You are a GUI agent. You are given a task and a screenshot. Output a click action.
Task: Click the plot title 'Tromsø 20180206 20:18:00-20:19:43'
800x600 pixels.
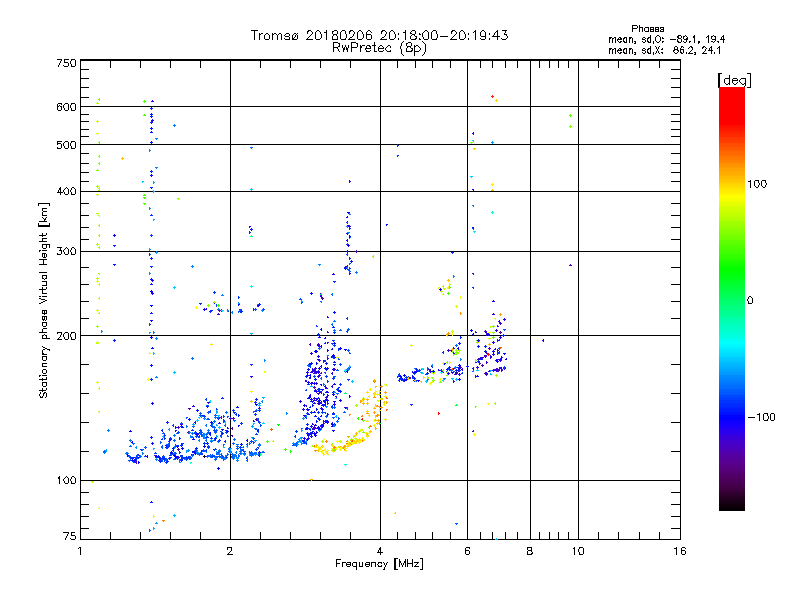coord(379,35)
